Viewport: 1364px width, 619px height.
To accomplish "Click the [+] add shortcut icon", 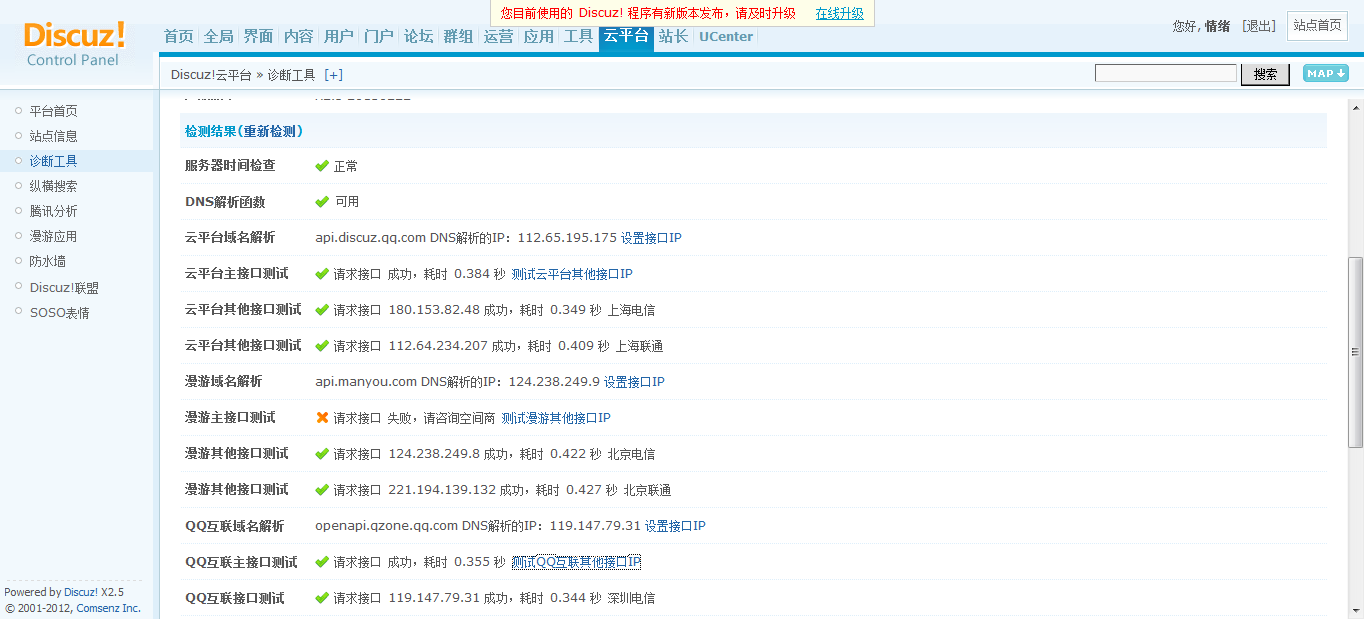I will coord(333,75).
